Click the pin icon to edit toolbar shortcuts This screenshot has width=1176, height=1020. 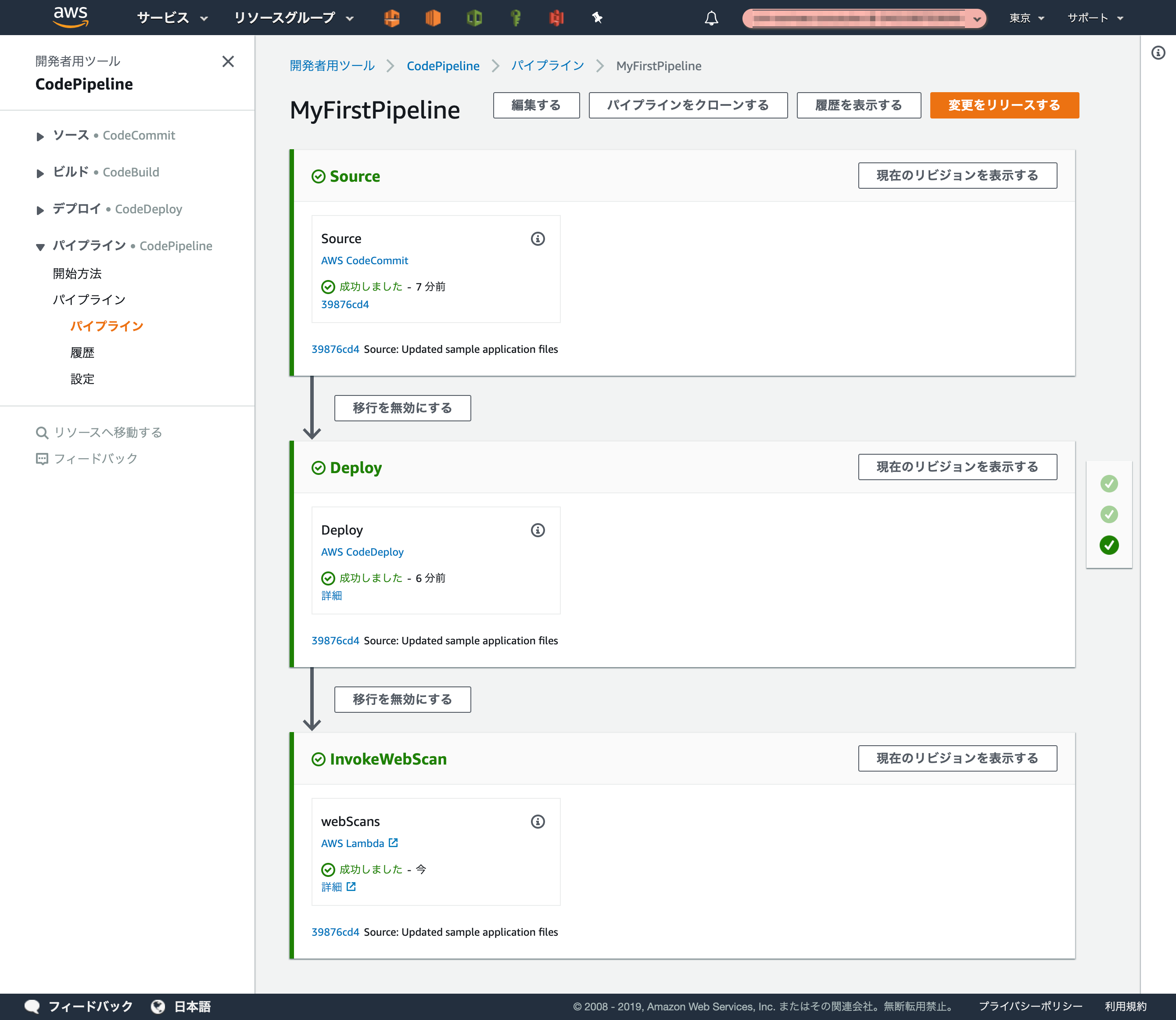pyautogui.click(x=596, y=18)
